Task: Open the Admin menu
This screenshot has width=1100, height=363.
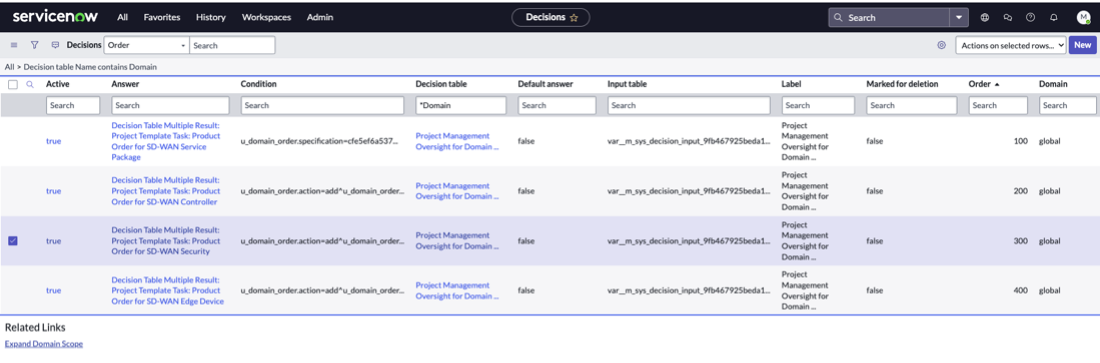Action: point(320,18)
